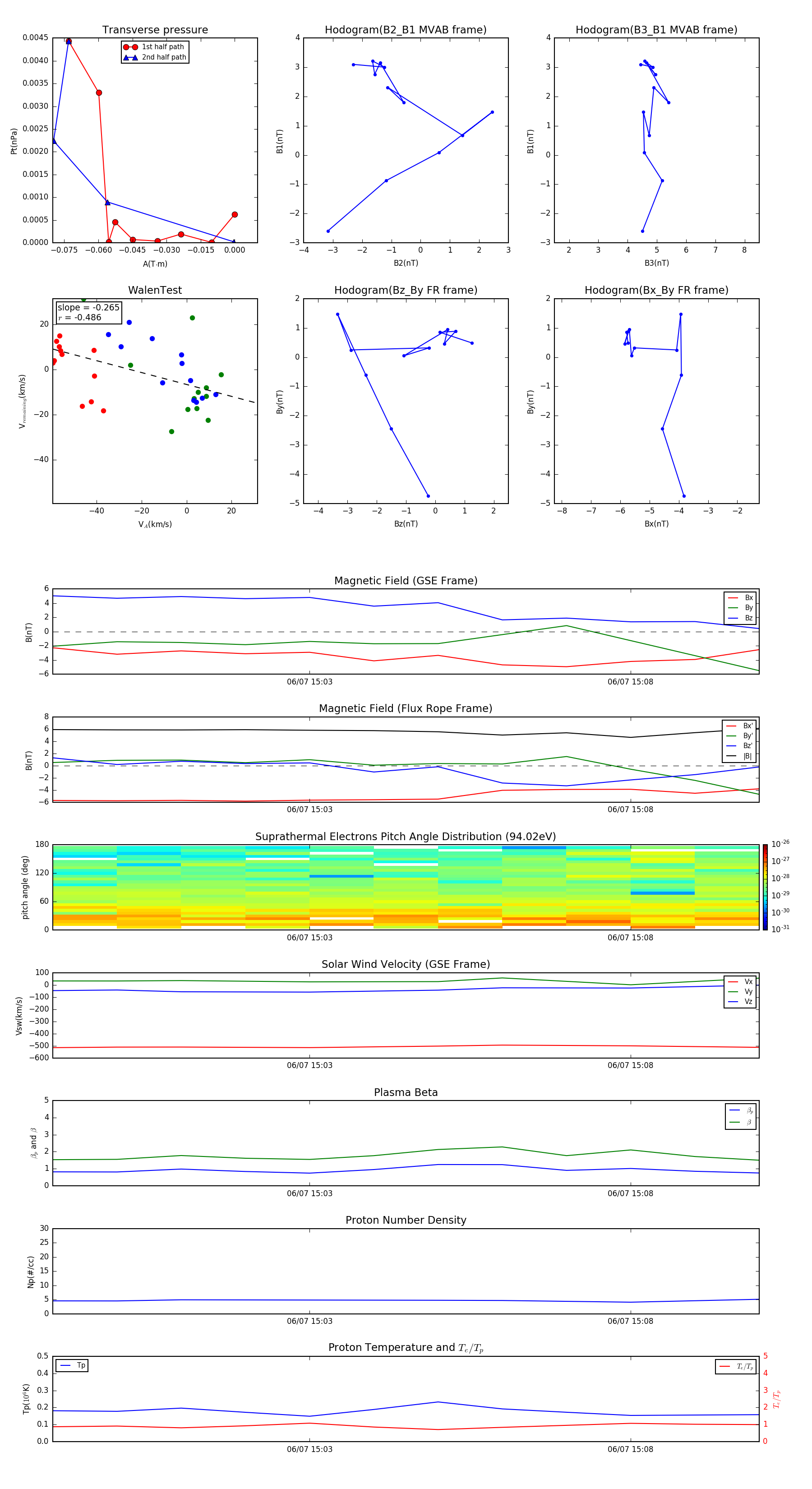Select the 'Plasma Beta' panel title
This screenshot has height=1489, width=812.
pos(406,1092)
